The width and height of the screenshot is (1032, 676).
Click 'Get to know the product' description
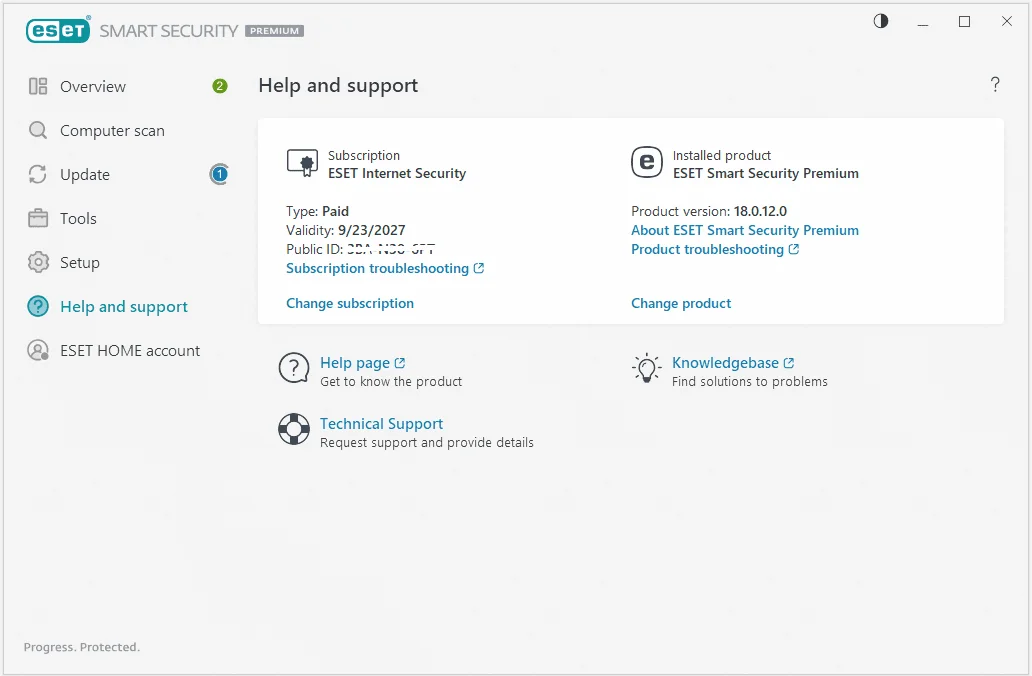coord(391,381)
